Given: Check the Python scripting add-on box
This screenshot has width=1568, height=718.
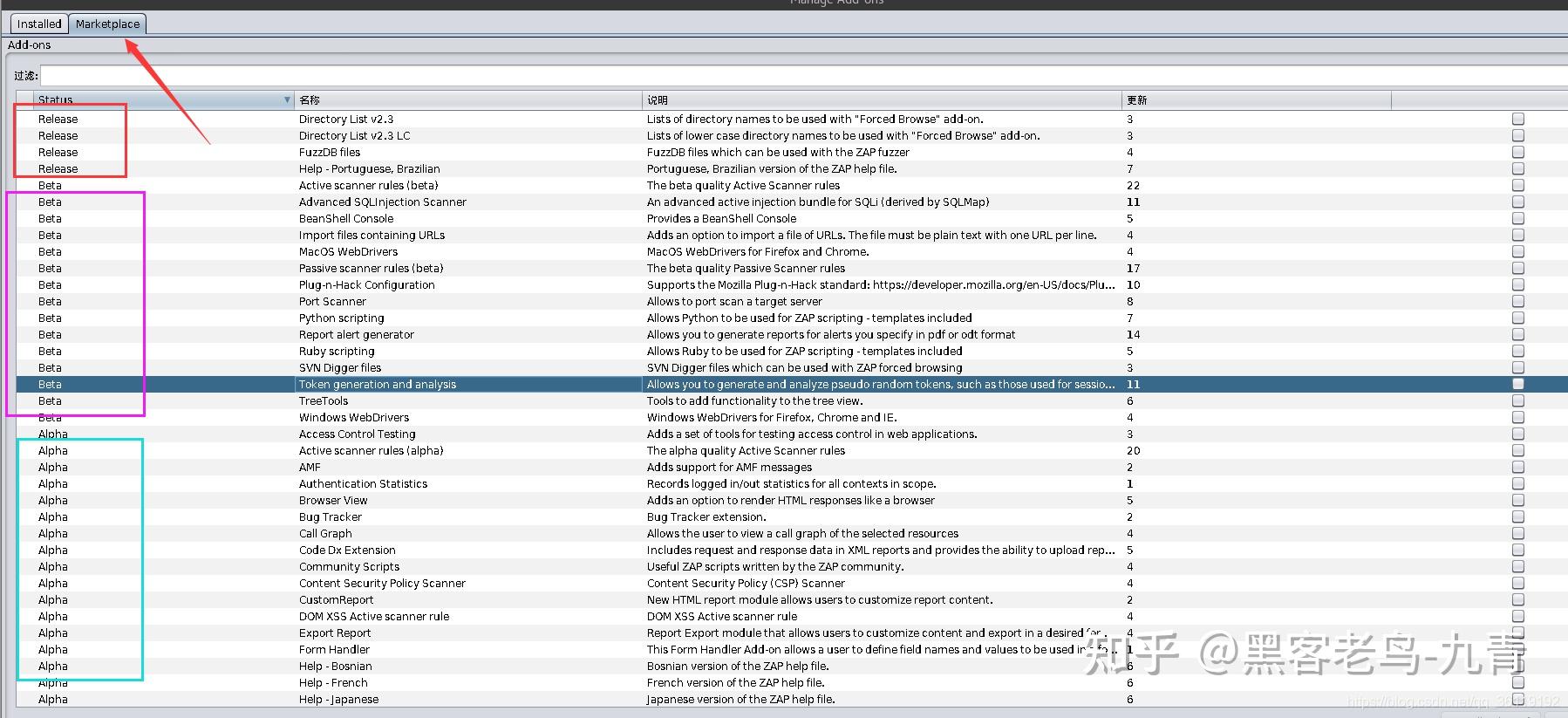Looking at the screenshot, I should [1518, 318].
